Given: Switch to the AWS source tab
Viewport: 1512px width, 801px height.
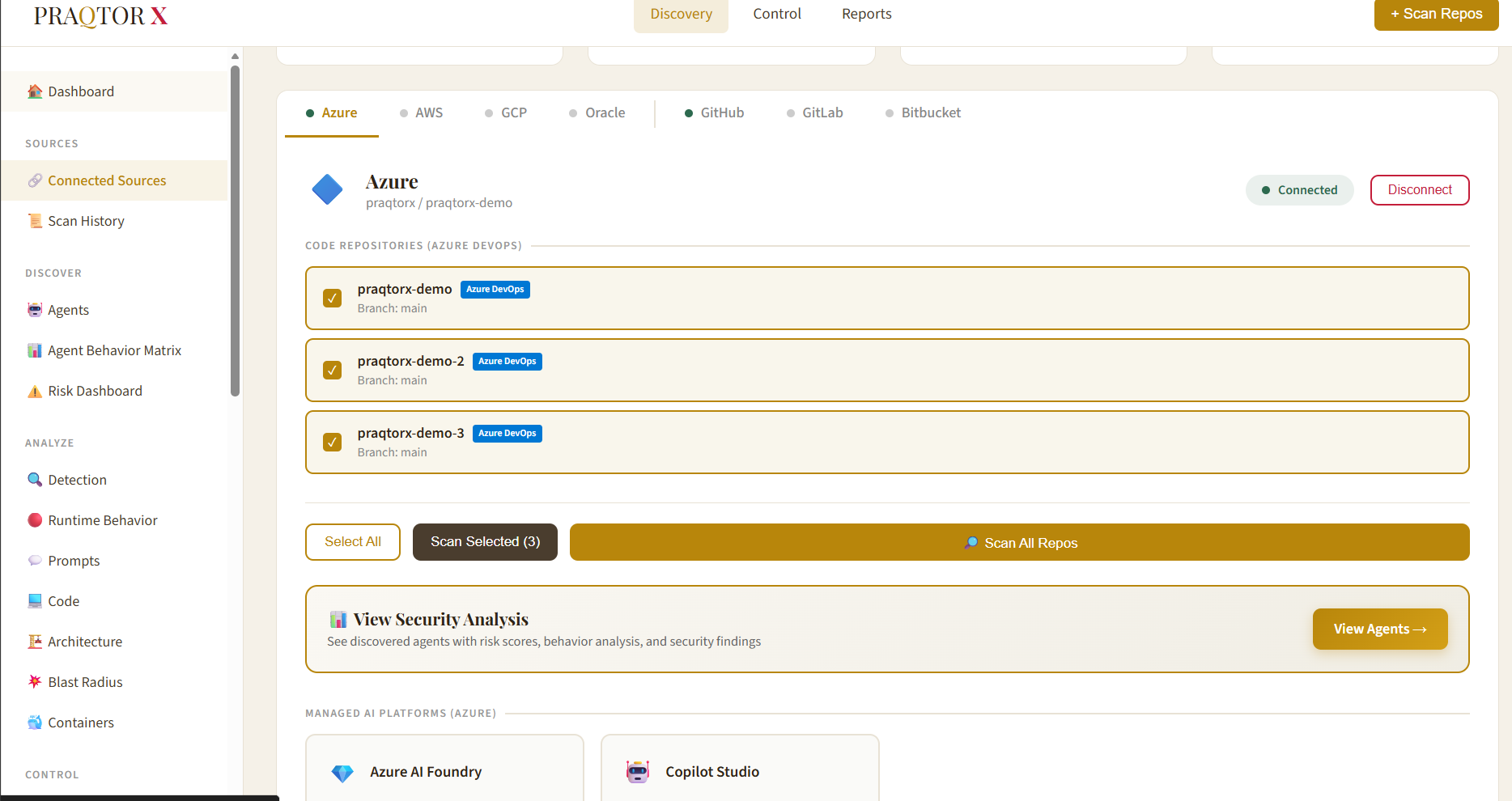Looking at the screenshot, I should pyautogui.click(x=421, y=113).
